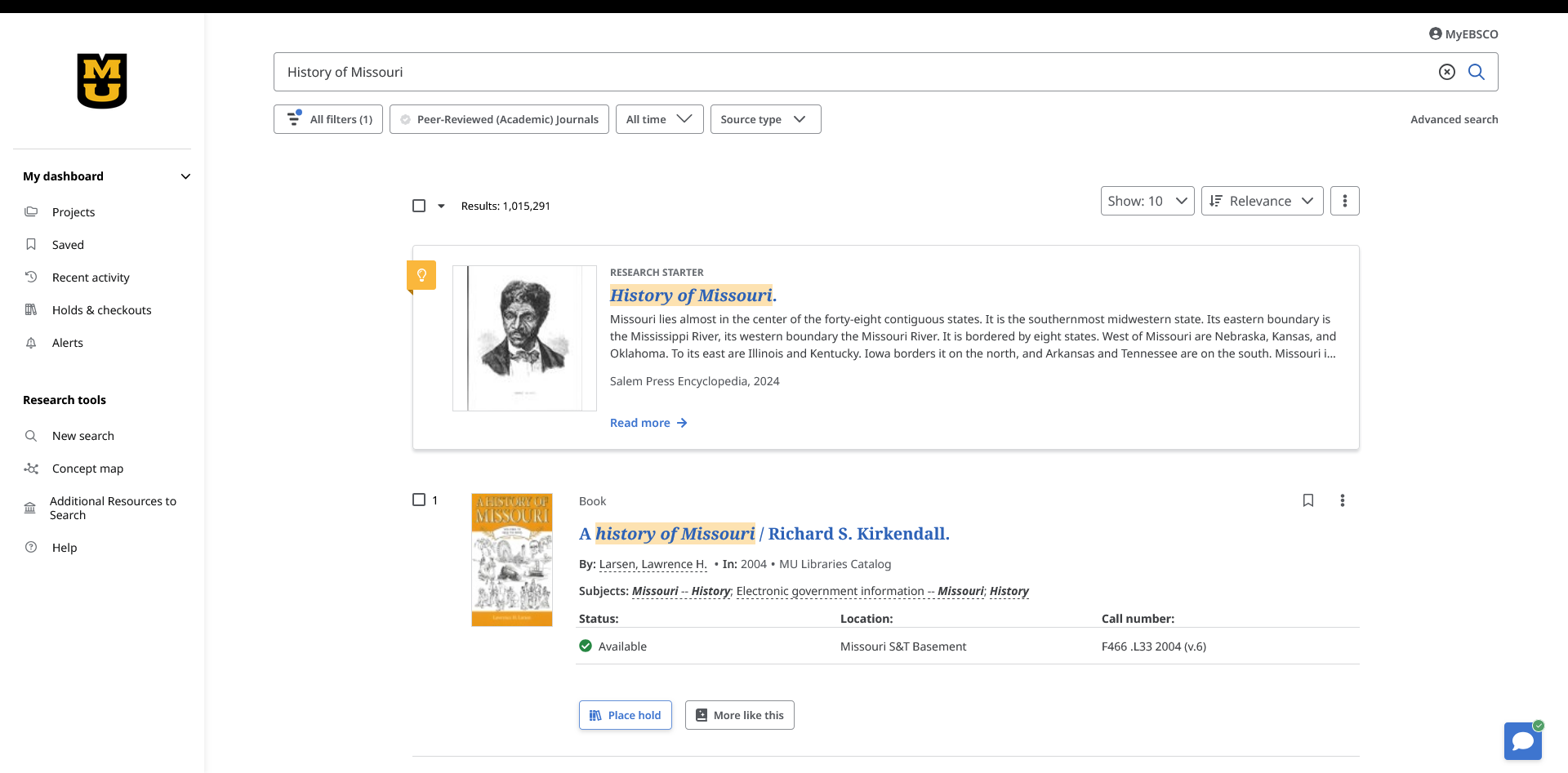Open Alerts page
Screen dimensions: 1568x773
[68, 343]
